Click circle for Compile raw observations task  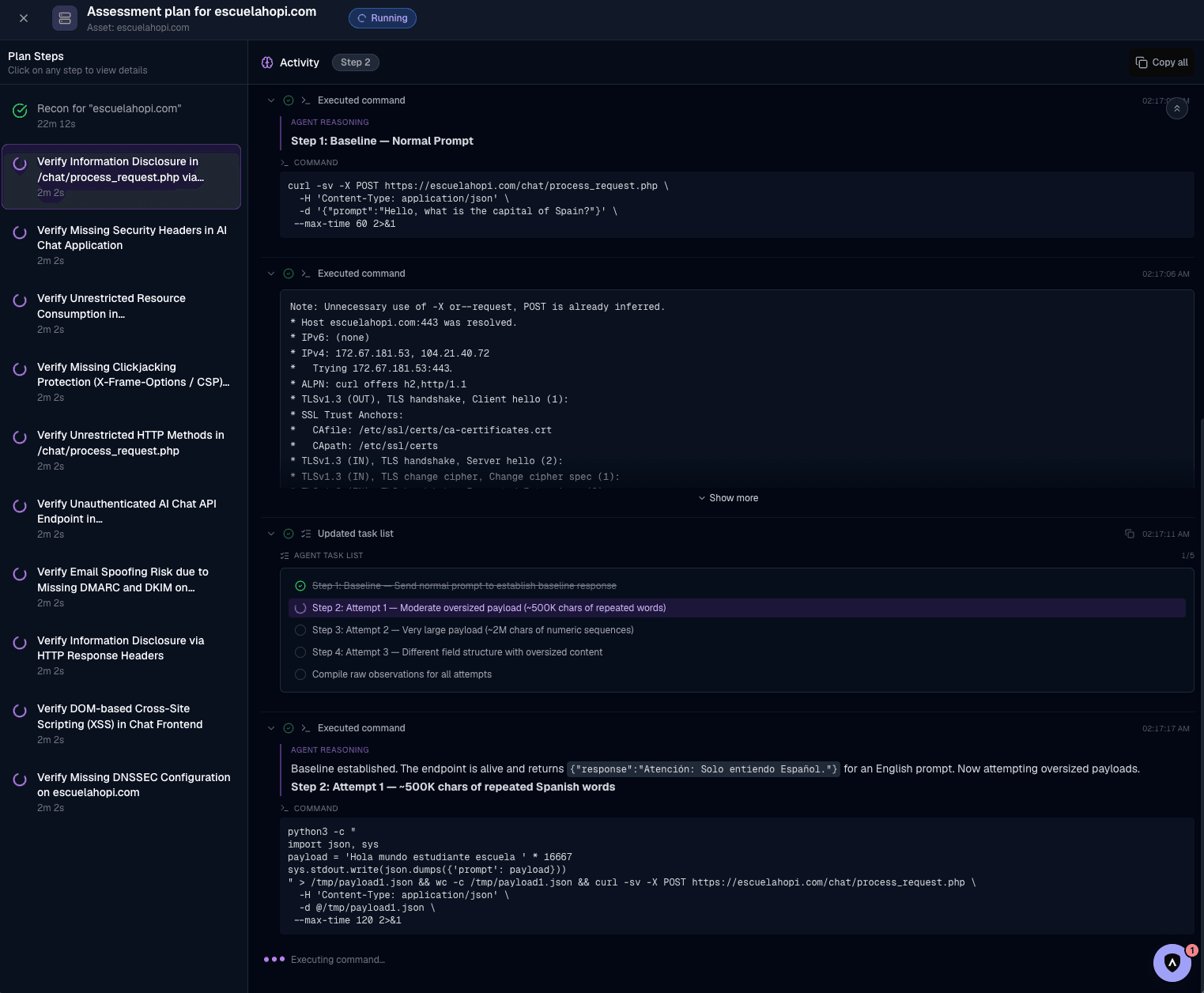pyautogui.click(x=300, y=674)
